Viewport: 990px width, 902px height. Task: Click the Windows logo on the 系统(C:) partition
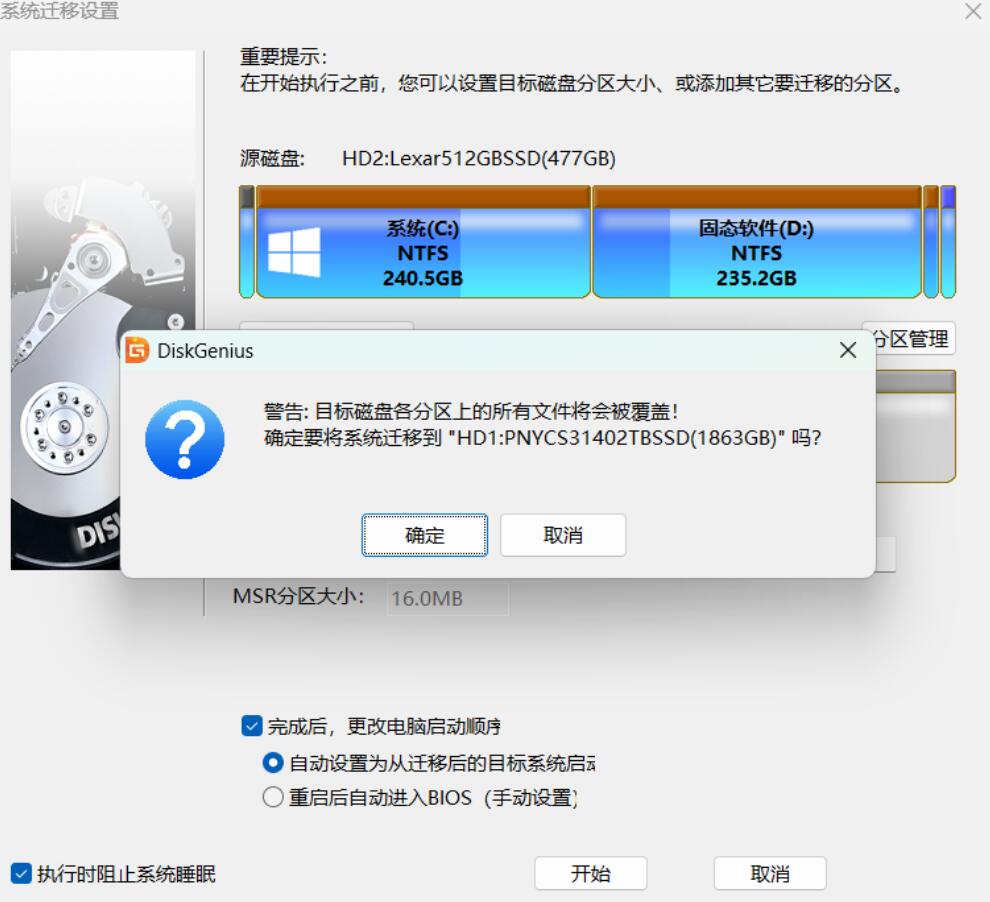pos(294,252)
